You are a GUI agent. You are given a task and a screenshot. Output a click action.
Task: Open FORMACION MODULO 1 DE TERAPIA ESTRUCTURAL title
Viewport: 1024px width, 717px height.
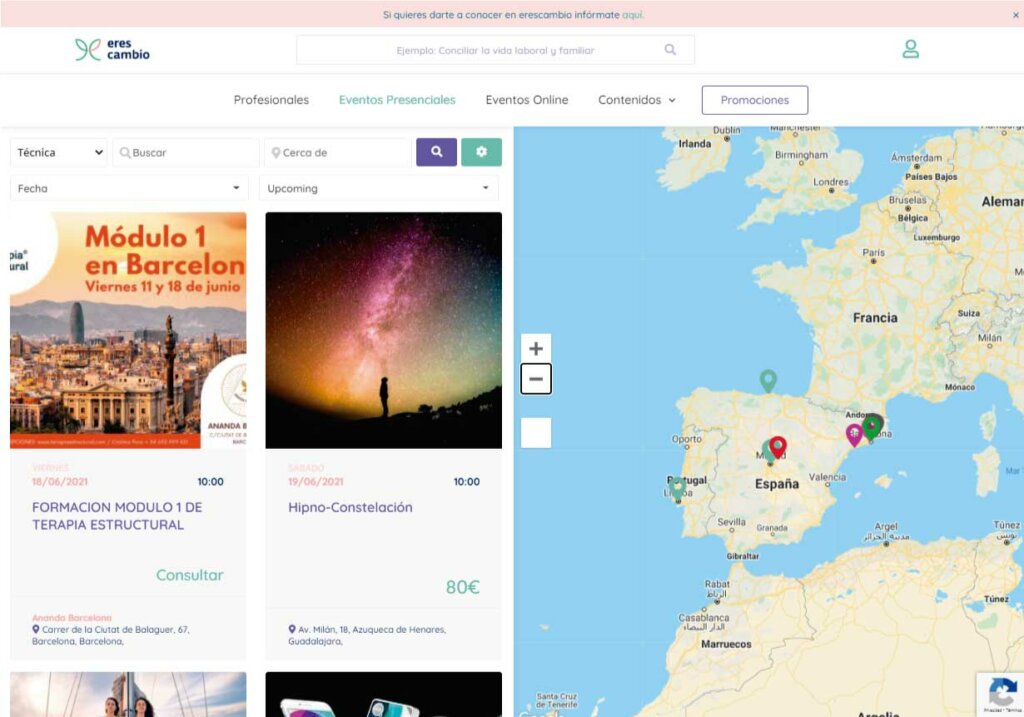pos(117,516)
